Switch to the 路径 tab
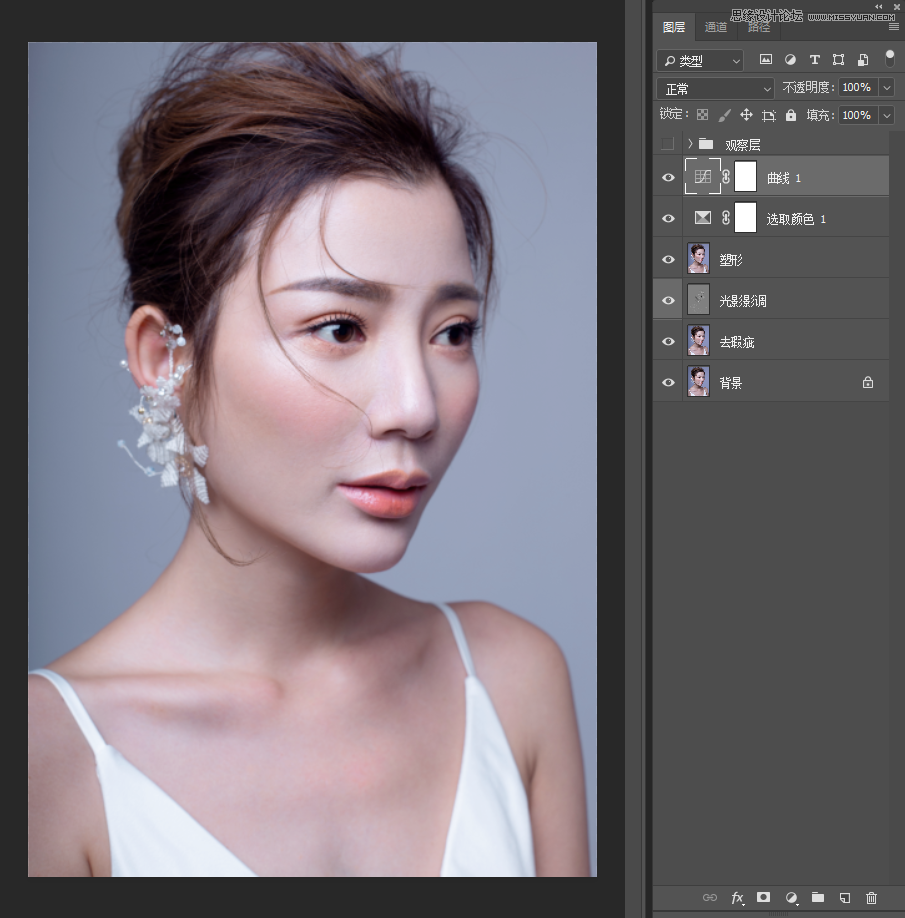This screenshot has height=918, width=905. tap(757, 27)
